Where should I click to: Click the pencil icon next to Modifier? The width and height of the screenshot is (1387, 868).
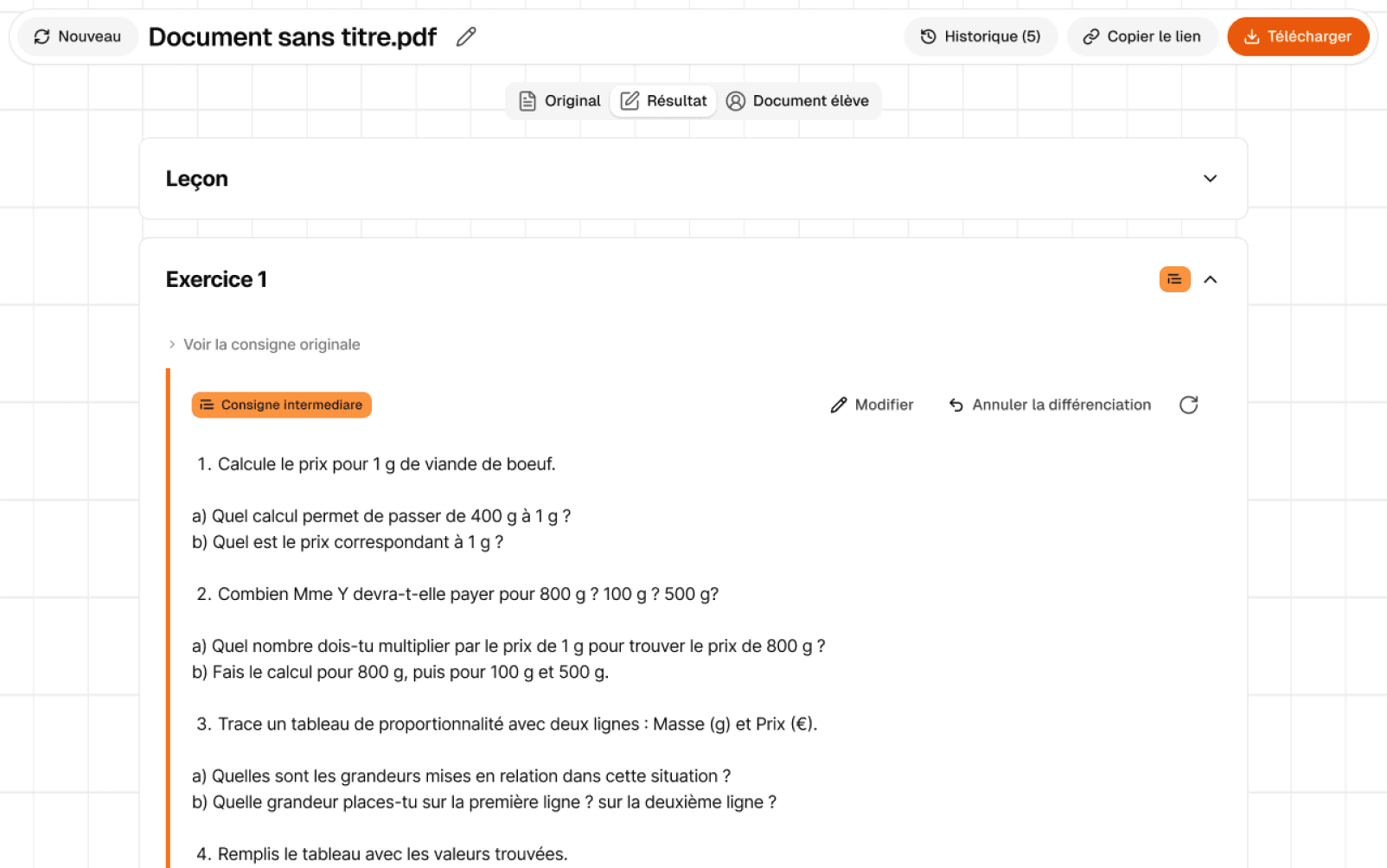839,405
